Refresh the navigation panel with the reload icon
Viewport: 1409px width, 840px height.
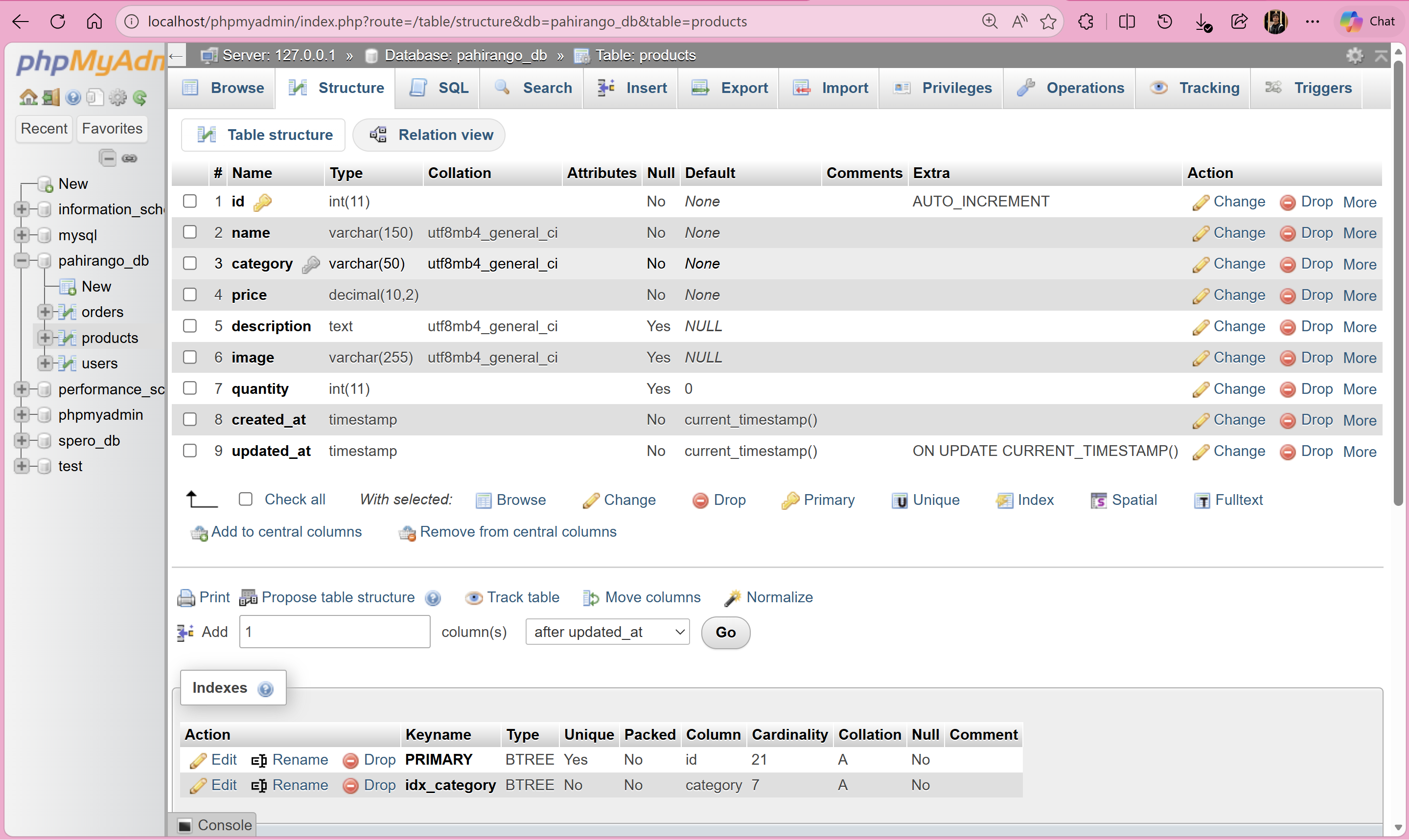140,97
